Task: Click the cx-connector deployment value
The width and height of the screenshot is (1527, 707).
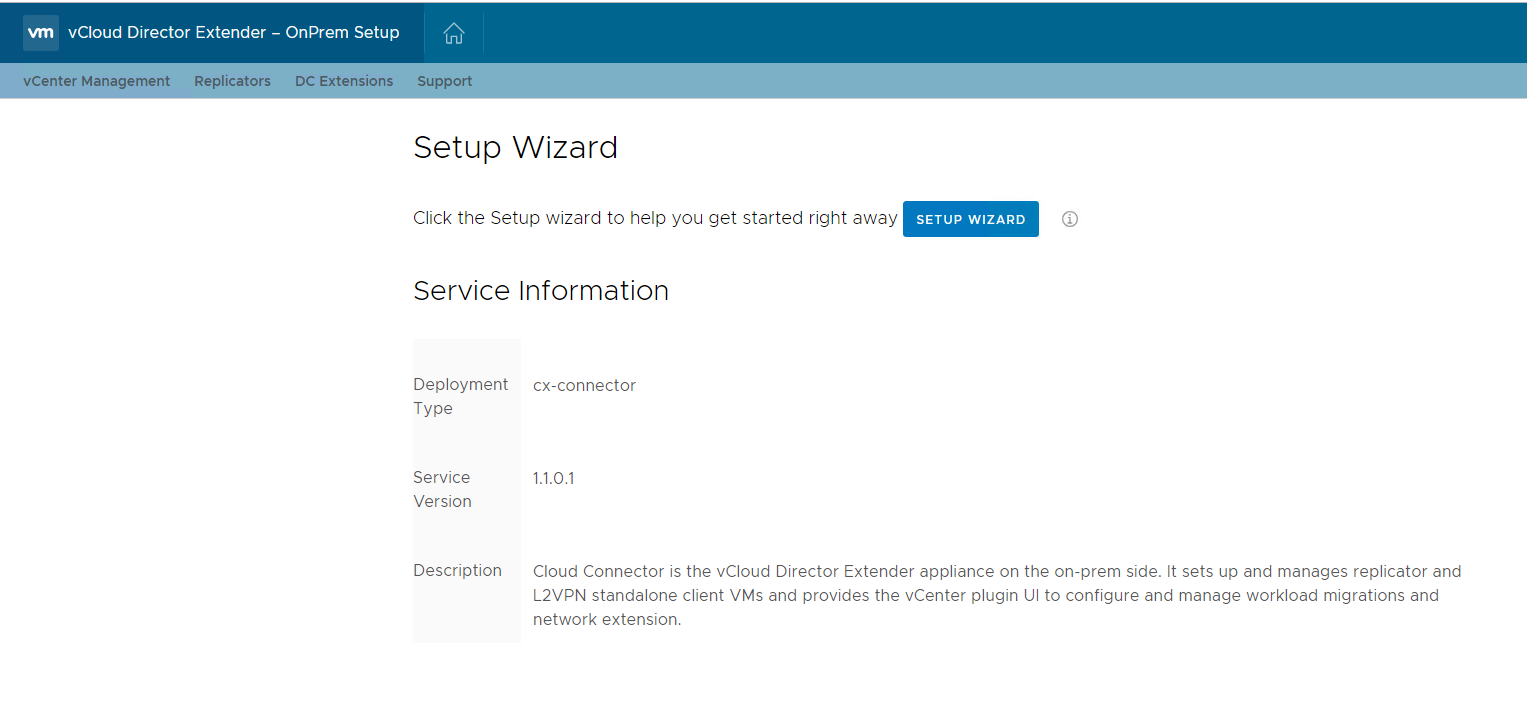Action: click(584, 385)
